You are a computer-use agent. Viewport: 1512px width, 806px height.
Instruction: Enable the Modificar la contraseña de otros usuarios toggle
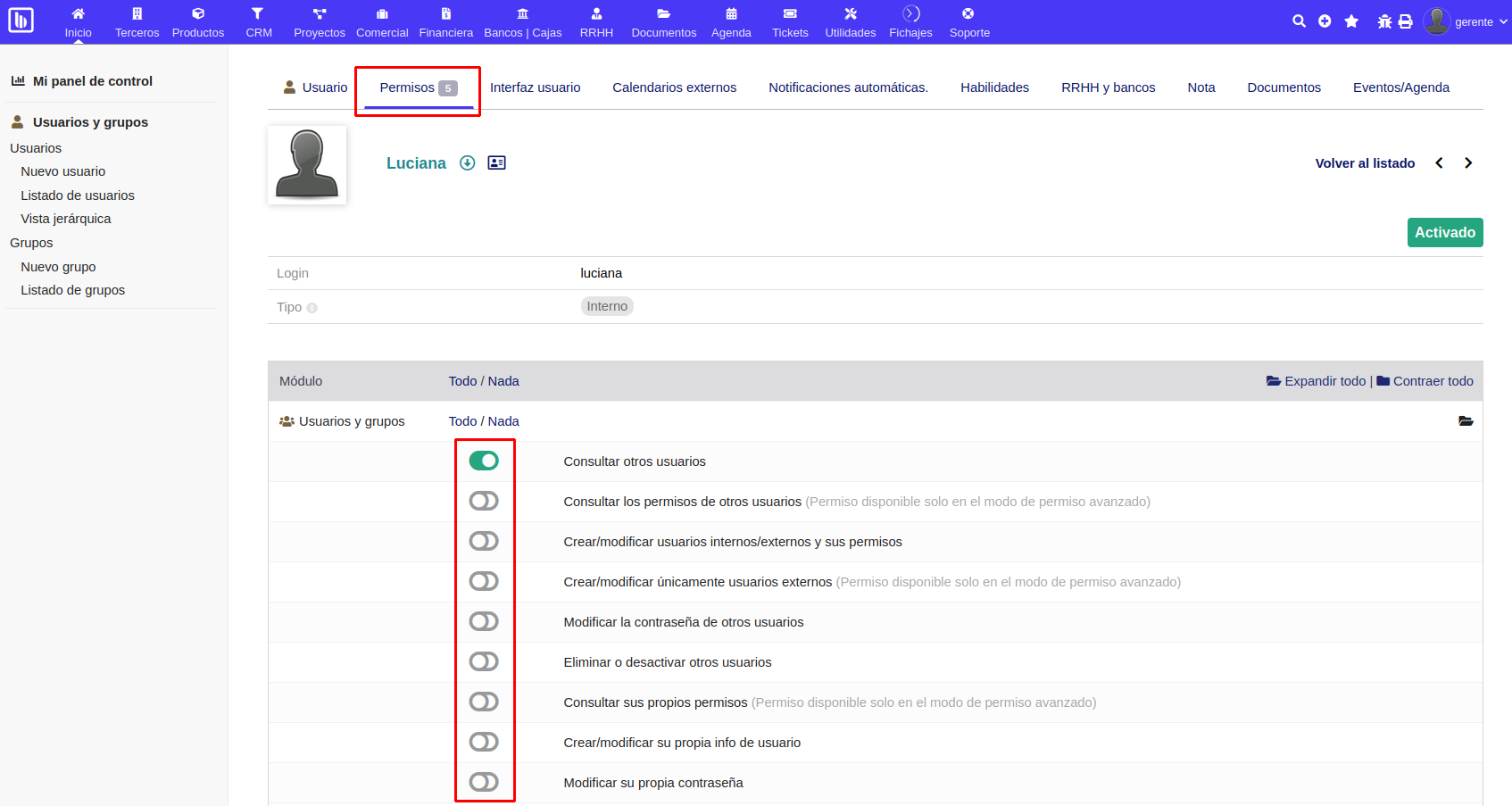[x=484, y=621]
